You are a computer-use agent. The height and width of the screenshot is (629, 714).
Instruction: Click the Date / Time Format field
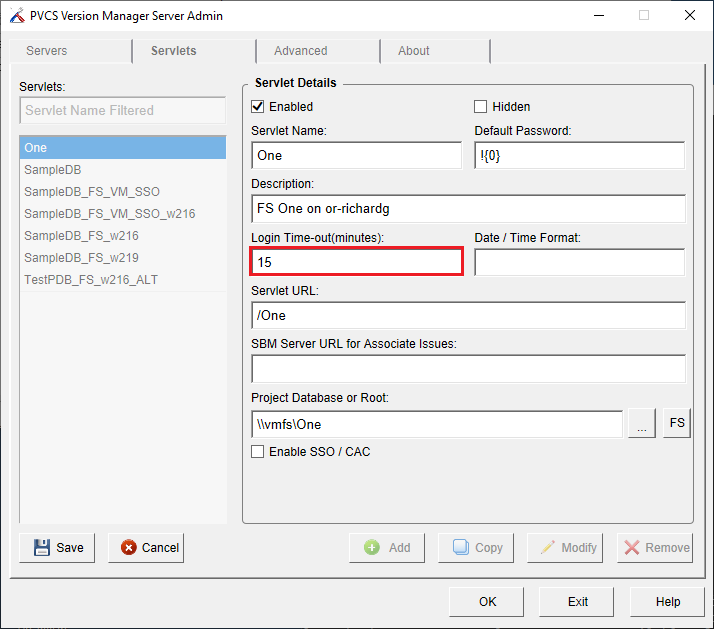pos(580,262)
